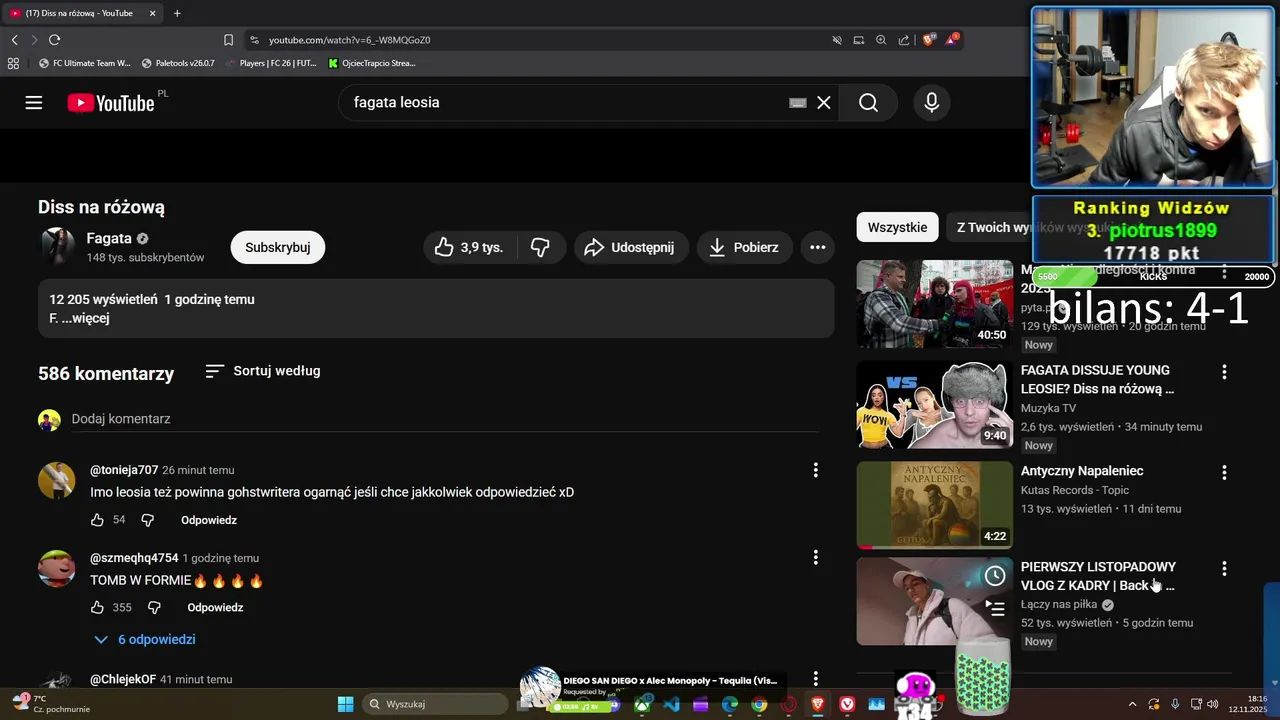Like the comment by @szmeqhq4754

[97, 607]
